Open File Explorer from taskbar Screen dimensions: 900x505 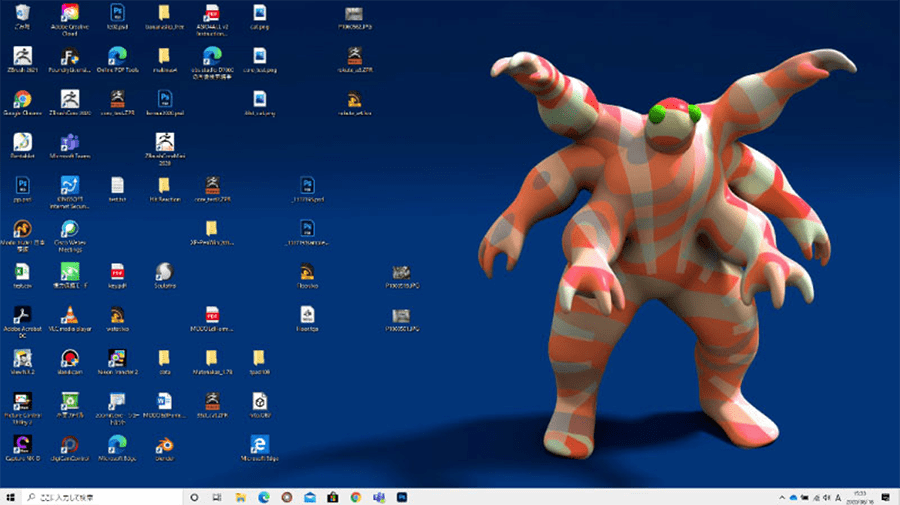click(240, 497)
